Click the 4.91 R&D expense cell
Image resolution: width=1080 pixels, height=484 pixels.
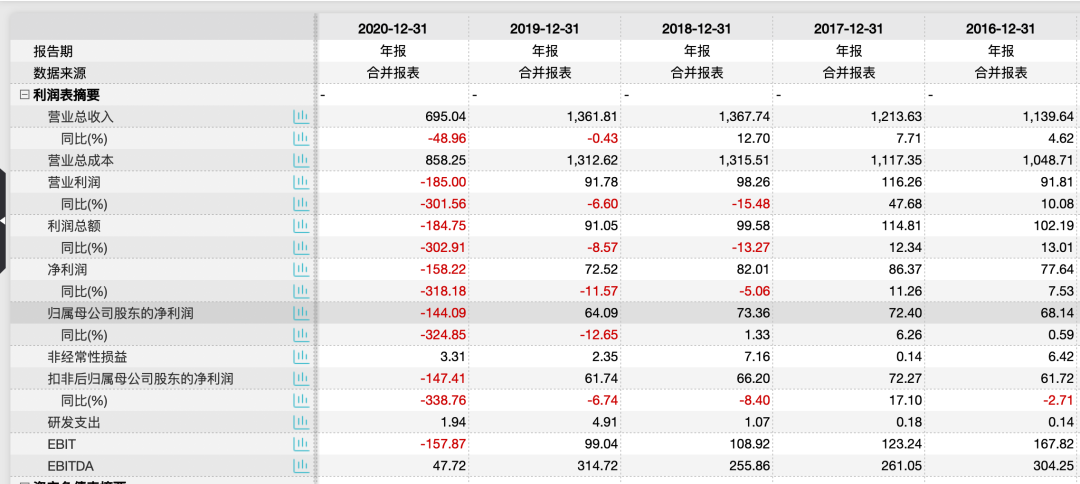(x=605, y=422)
